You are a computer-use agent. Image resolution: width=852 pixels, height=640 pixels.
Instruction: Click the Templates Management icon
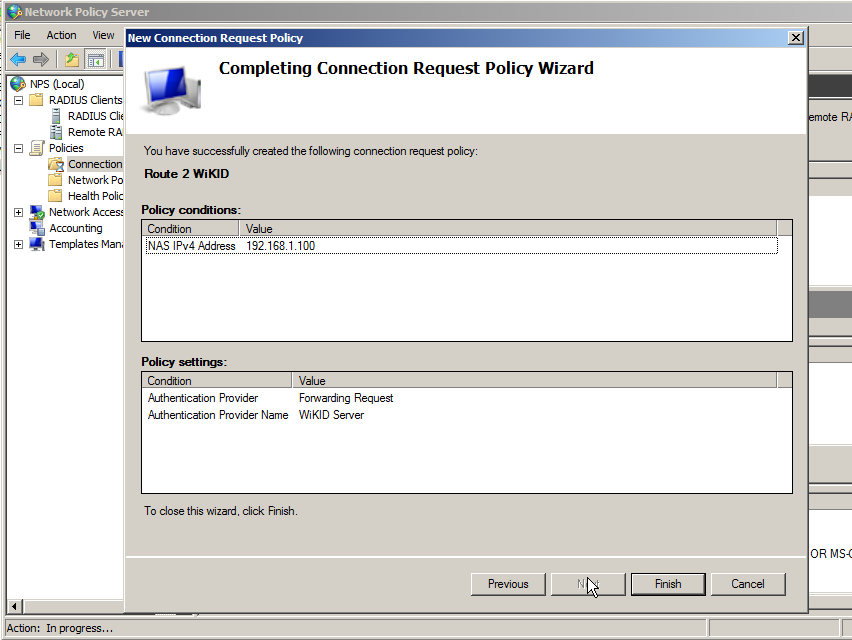coord(37,244)
